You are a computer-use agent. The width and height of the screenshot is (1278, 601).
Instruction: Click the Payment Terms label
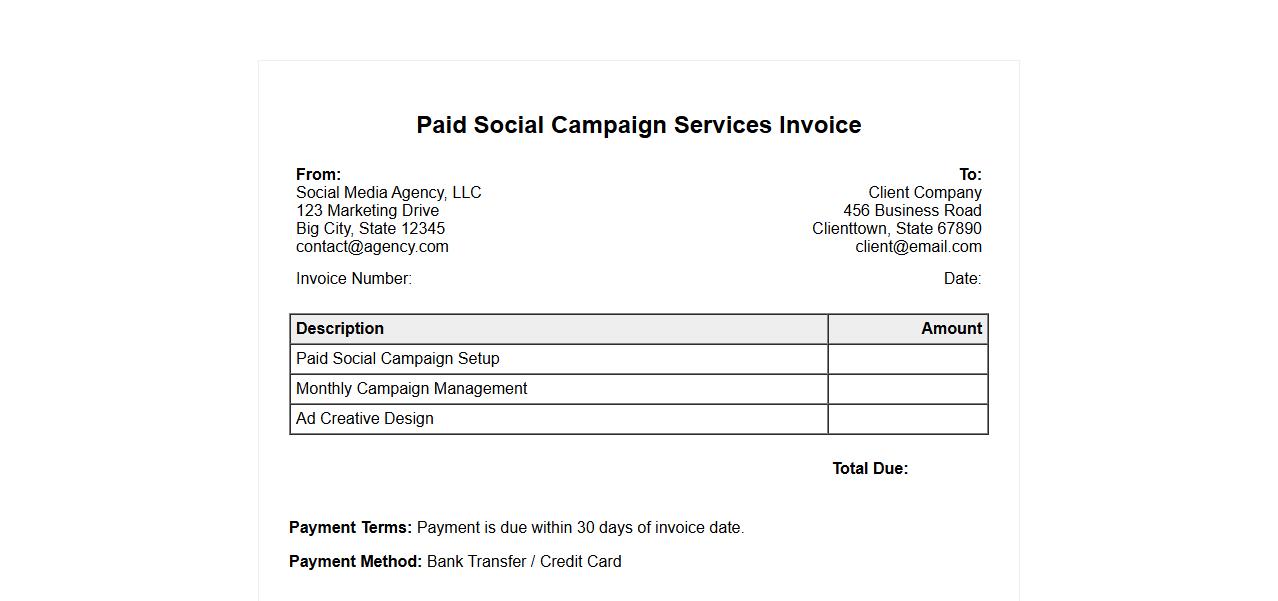(350, 528)
